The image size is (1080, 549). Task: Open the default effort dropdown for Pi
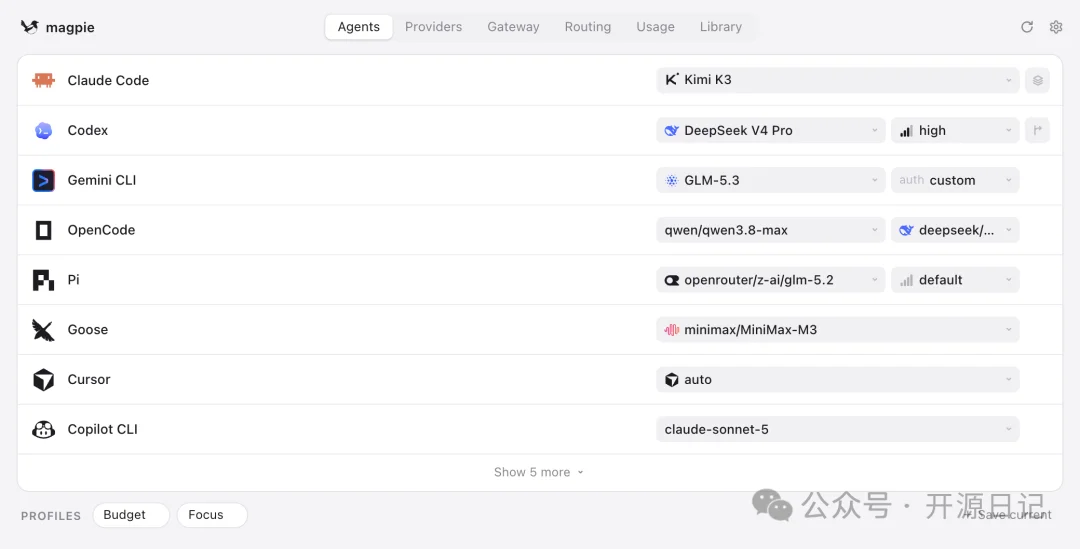coord(955,280)
